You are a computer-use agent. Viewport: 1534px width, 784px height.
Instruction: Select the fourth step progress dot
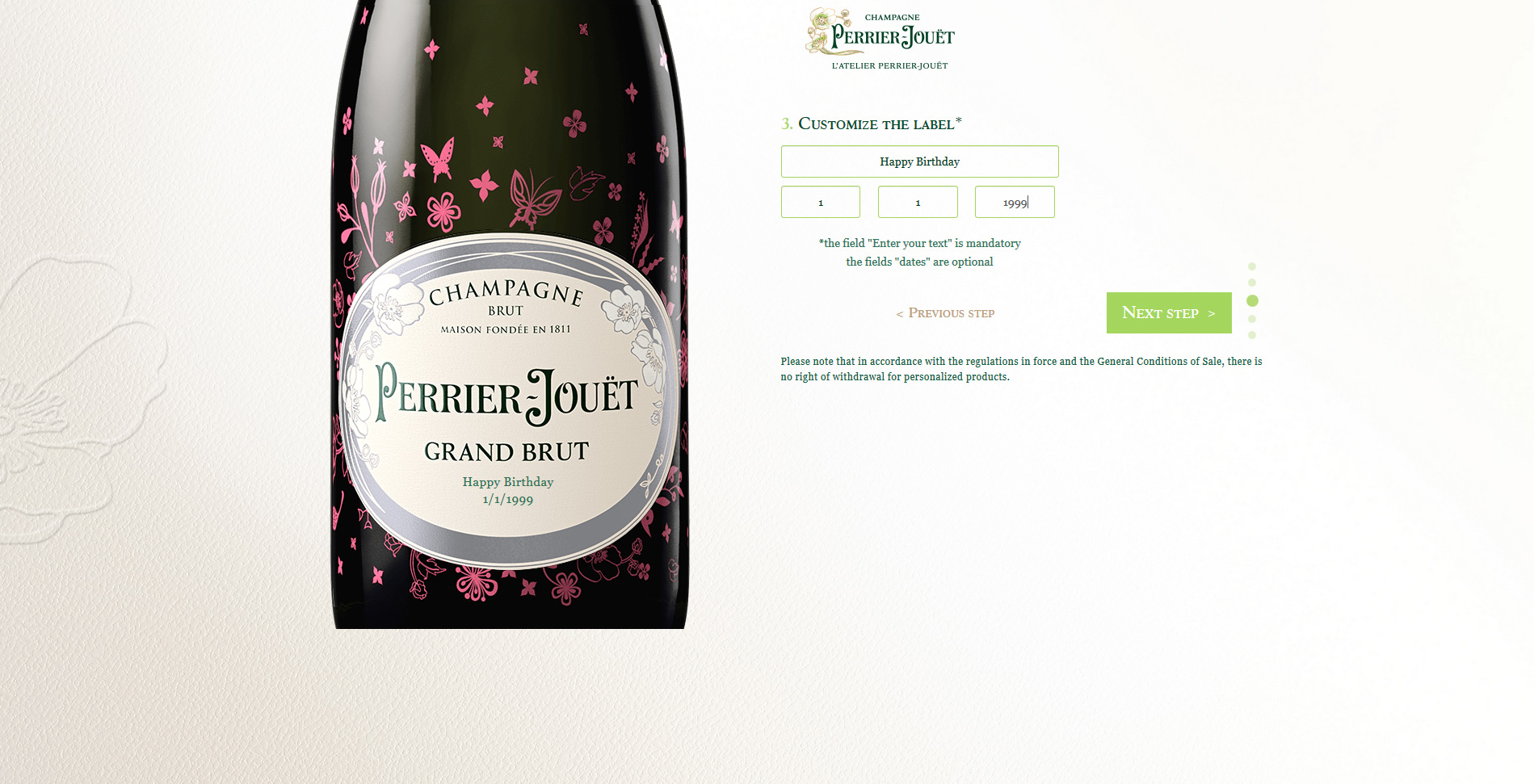[1252, 319]
